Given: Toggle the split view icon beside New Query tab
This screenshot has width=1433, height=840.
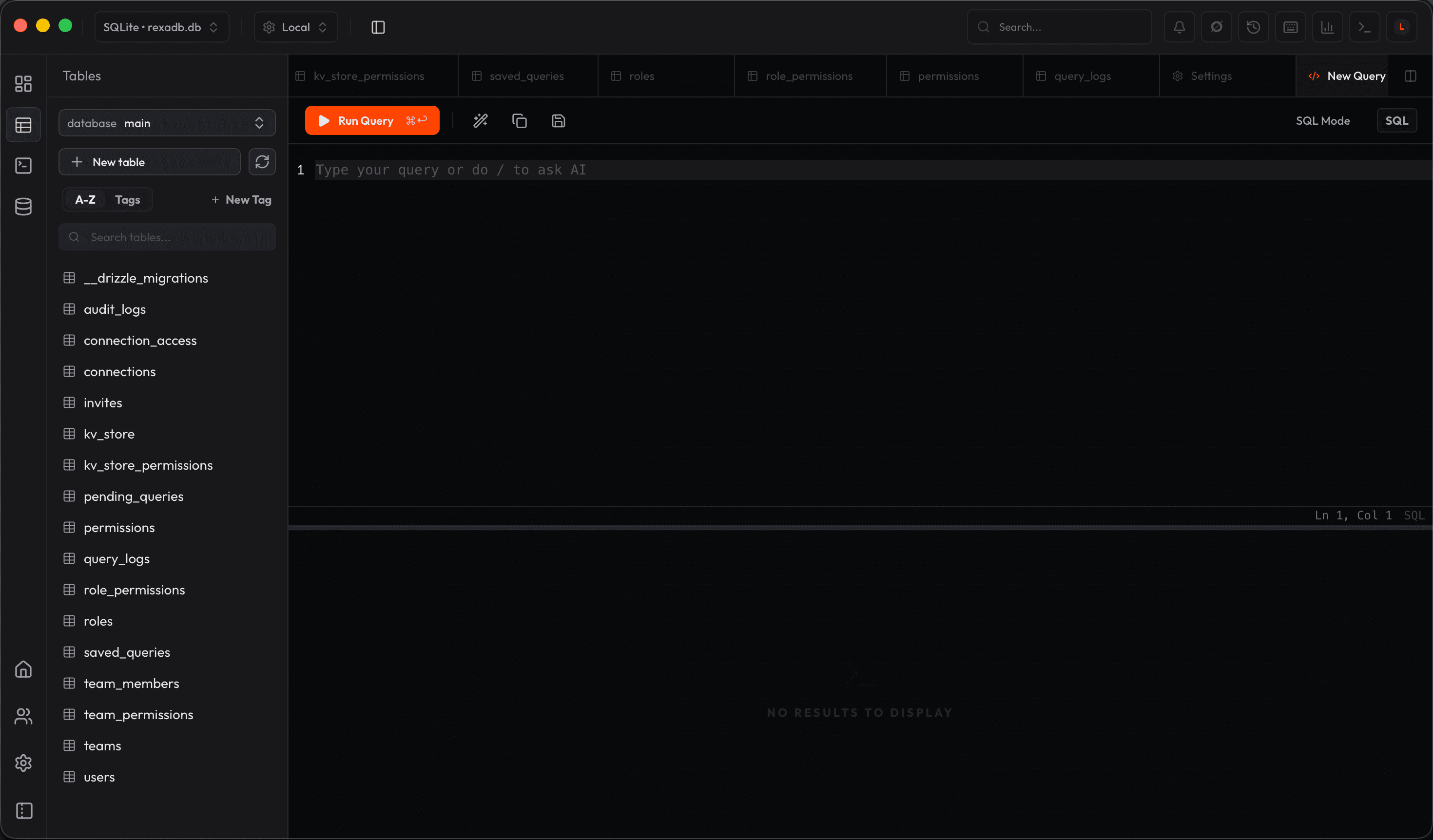Looking at the screenshot, I should (x=1410, y=76).
